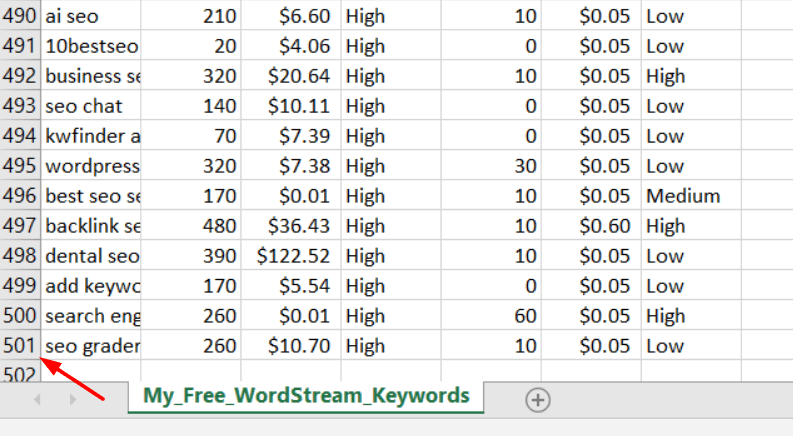Select the 'ai seo' keyword cell
Screen dimensions: 793x436
tap(91, 16)
